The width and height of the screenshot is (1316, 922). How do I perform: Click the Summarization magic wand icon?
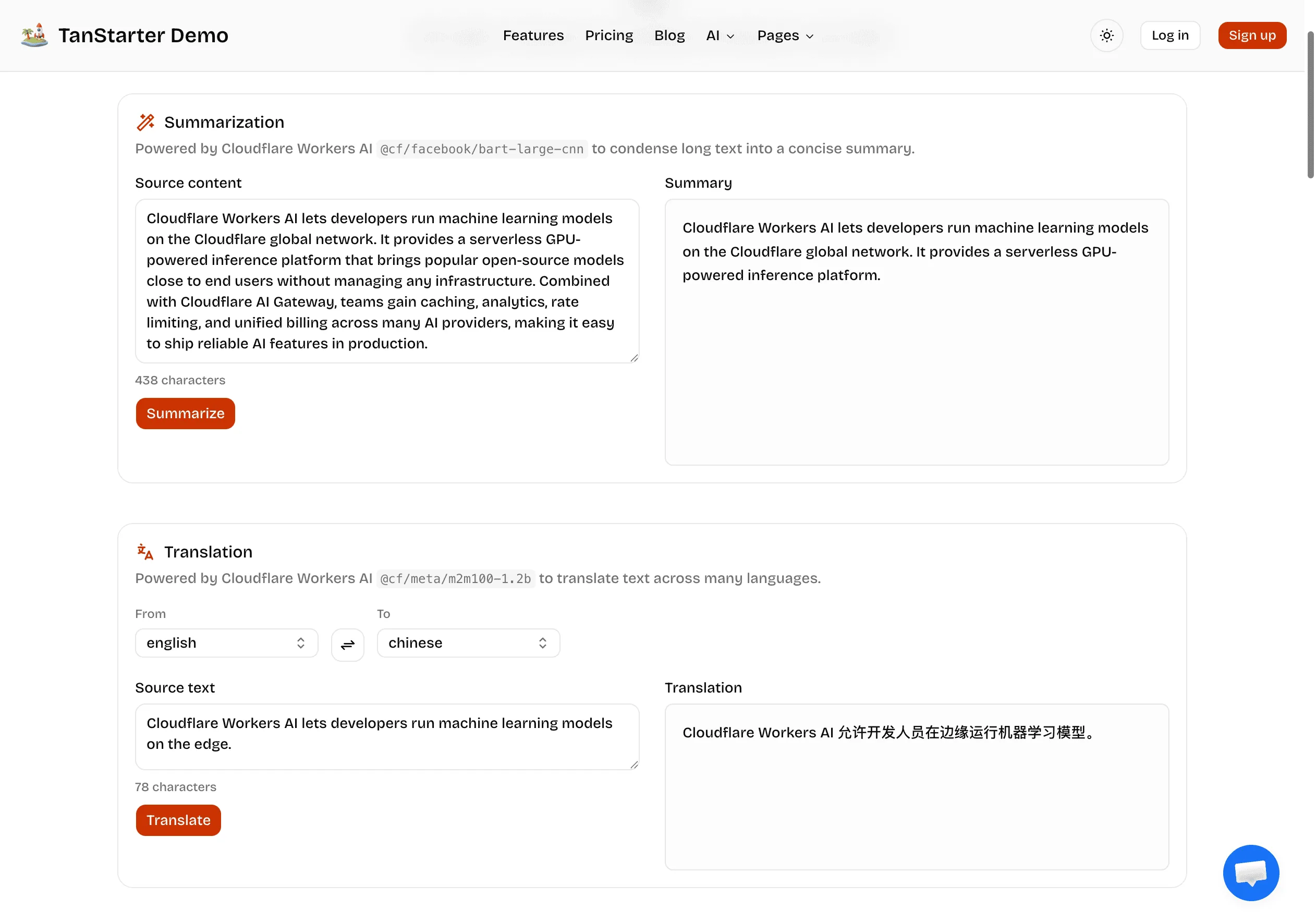[x=145, y=122]
